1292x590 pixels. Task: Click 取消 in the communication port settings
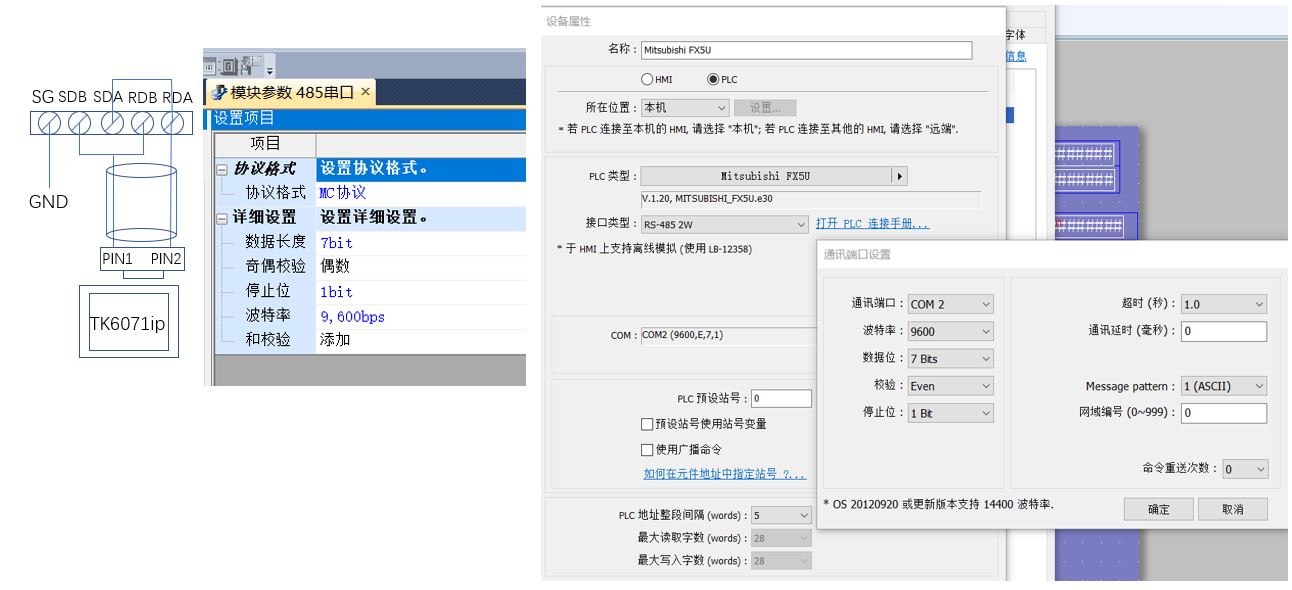point(1232,509)
